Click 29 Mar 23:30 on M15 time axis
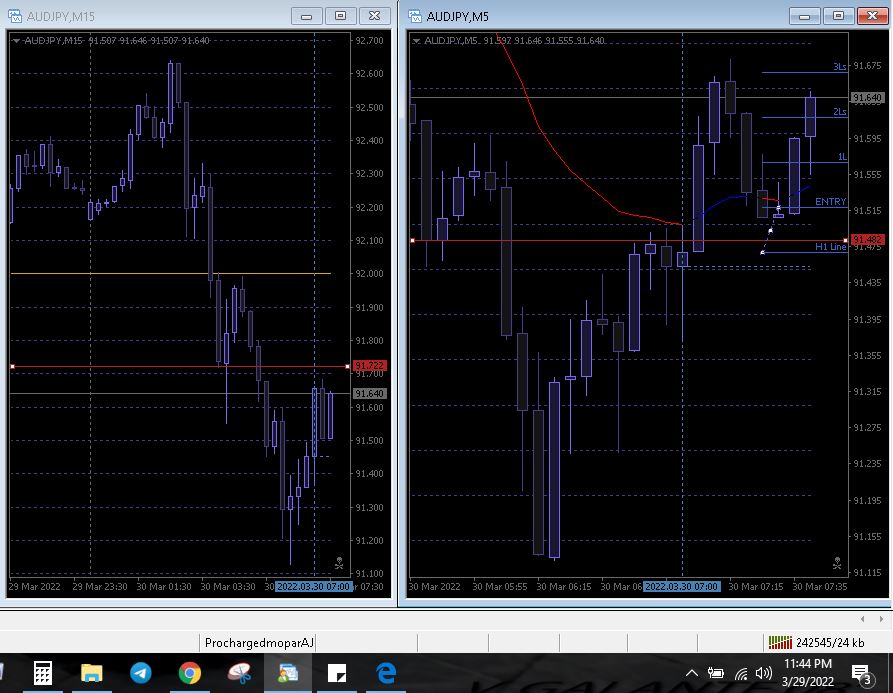 click(100, 587)
